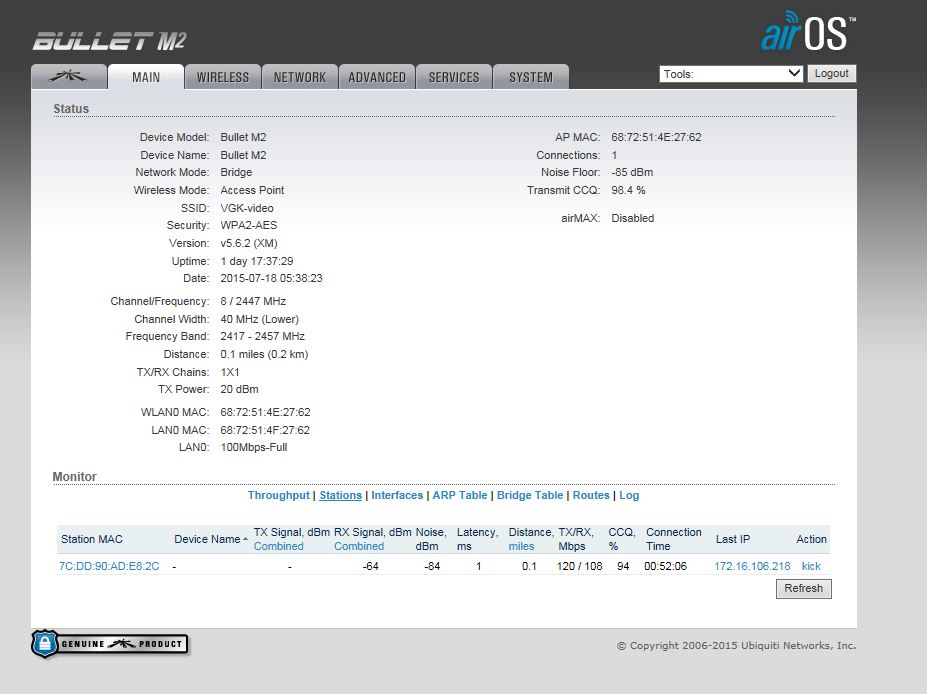The width and height of the screenshot is (927, 694).
Task: Click the Refresh button
Action: pos(803,589)
